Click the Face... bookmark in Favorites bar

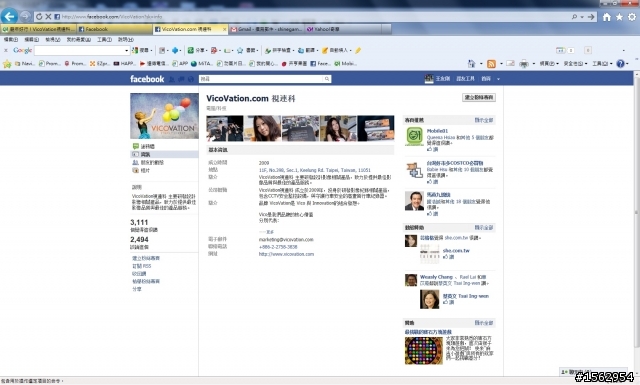[x=321, y=64]
